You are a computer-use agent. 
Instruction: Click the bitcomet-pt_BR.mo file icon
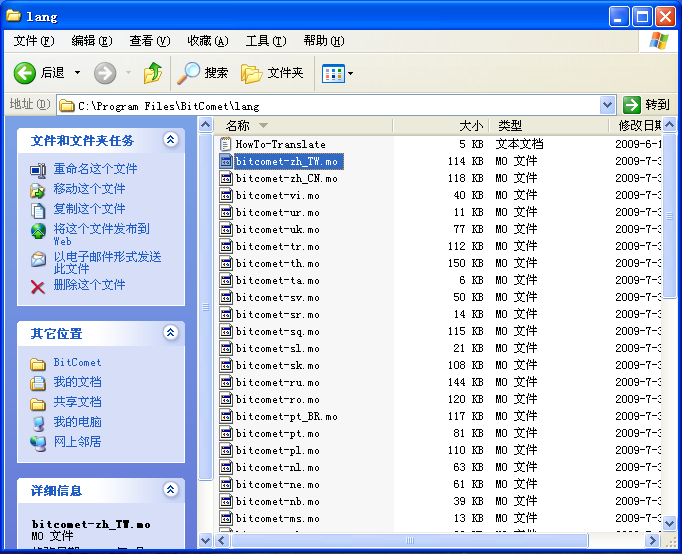pyautogui.click(x=226, y=416)
